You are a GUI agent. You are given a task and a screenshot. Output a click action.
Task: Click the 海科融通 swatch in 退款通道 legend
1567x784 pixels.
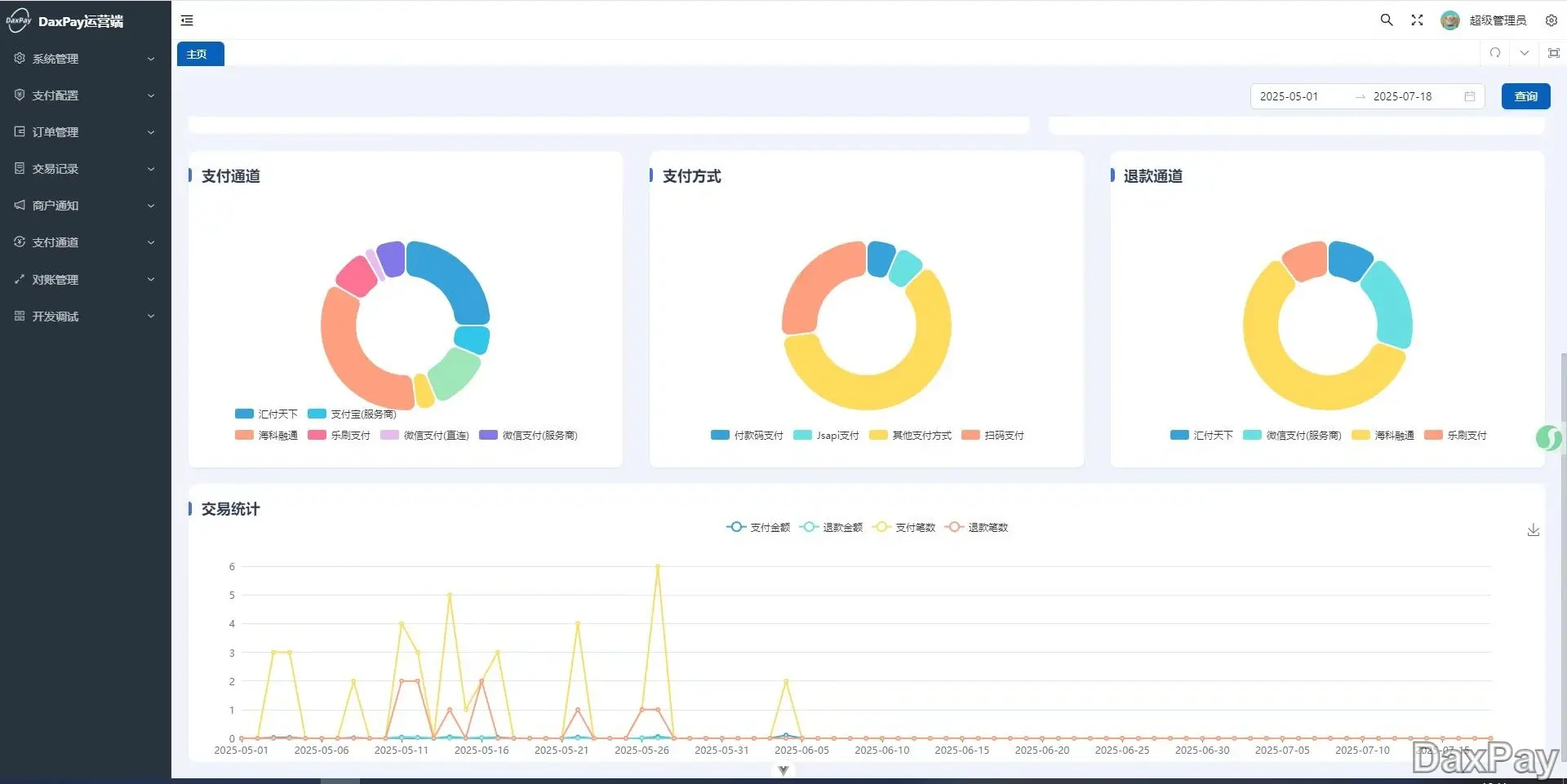(x=1360, y=435)
